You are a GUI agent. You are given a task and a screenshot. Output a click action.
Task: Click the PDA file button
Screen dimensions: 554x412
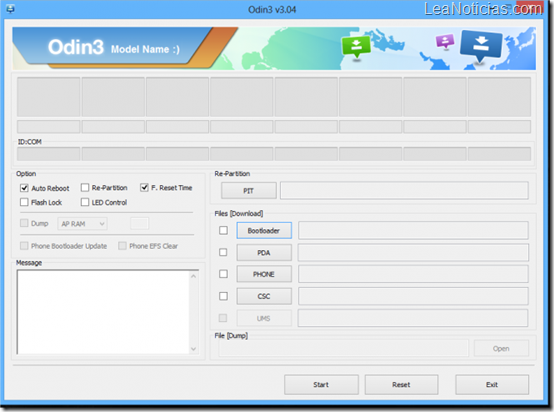tap(264, 253)
